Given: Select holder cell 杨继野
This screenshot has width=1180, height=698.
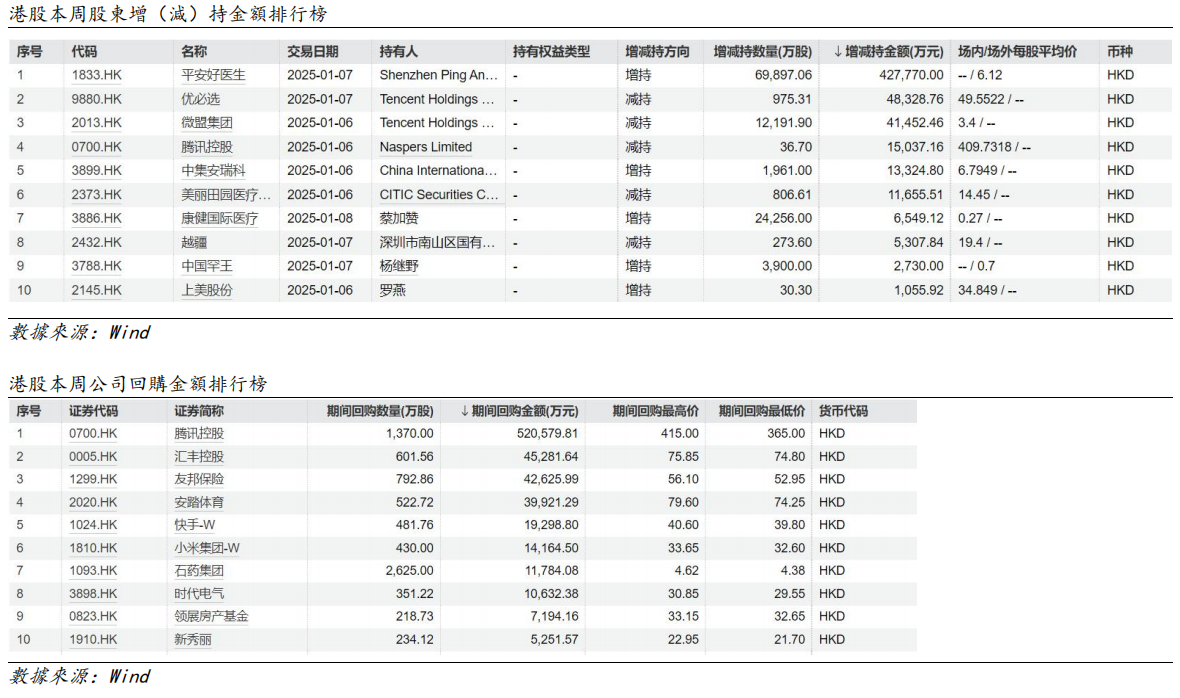Looking at the screenshot, I should pyautogui.click(x=399, y=266).
